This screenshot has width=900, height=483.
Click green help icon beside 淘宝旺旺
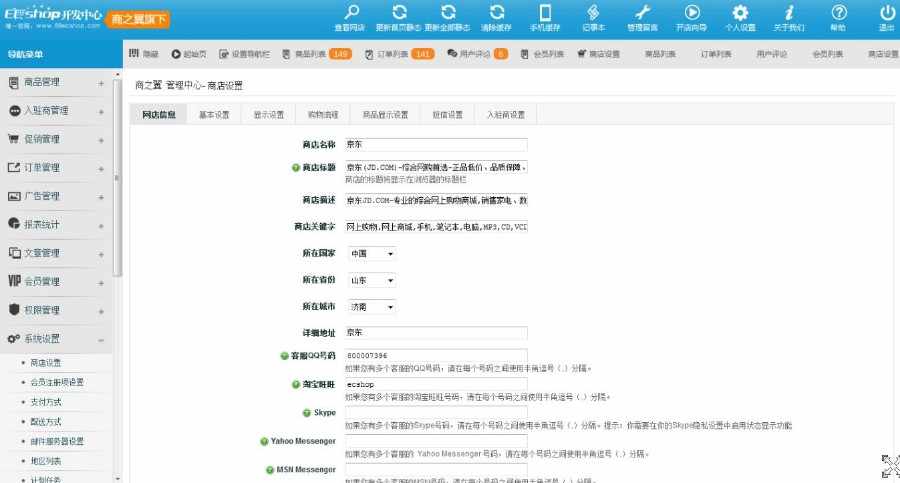pyautogui.click(x=296, y=384)
